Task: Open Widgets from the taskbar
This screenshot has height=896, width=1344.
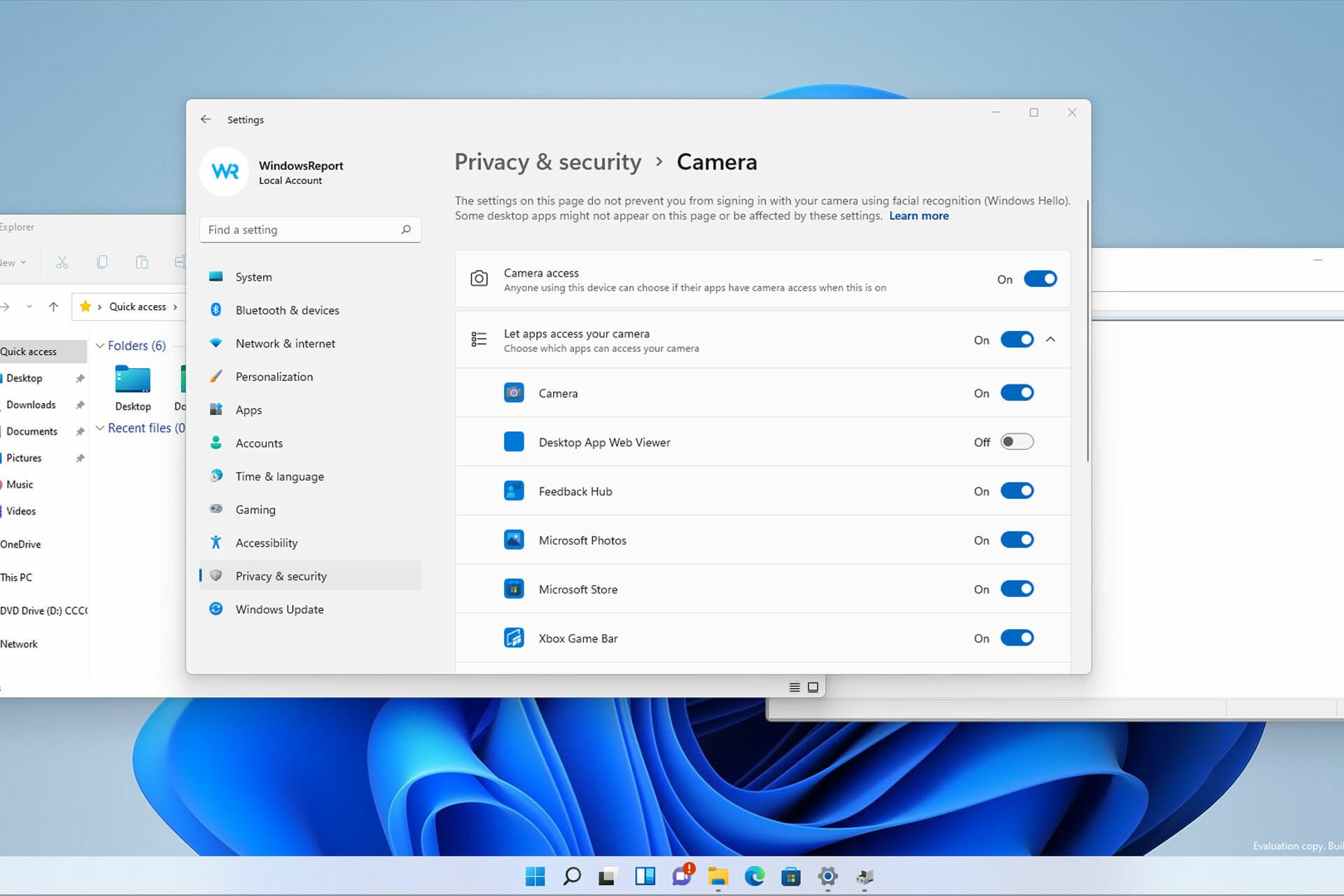Action: click(645, 876)
